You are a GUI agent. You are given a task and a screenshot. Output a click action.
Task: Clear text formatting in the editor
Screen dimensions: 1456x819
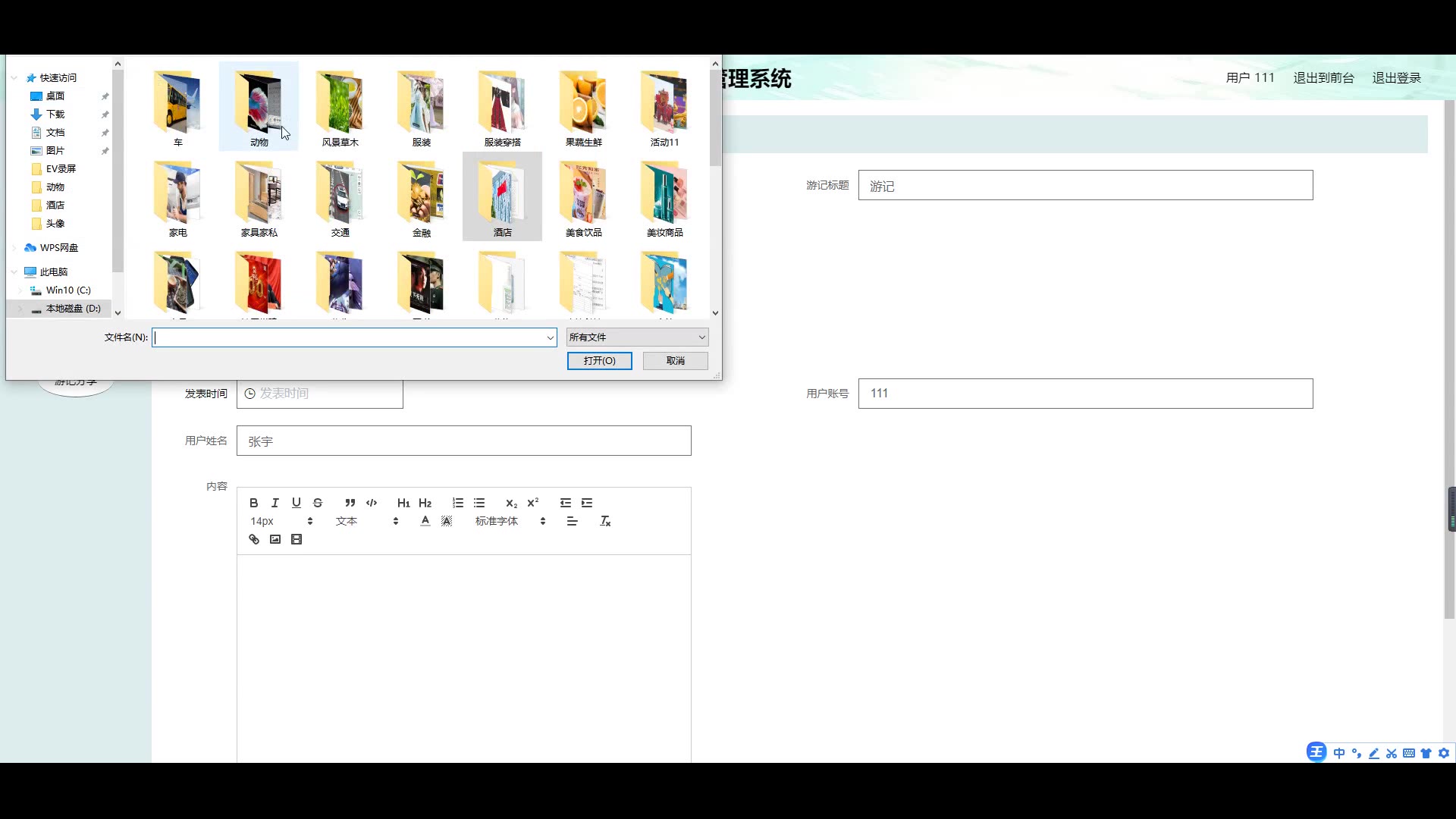(x=605, y=521)
